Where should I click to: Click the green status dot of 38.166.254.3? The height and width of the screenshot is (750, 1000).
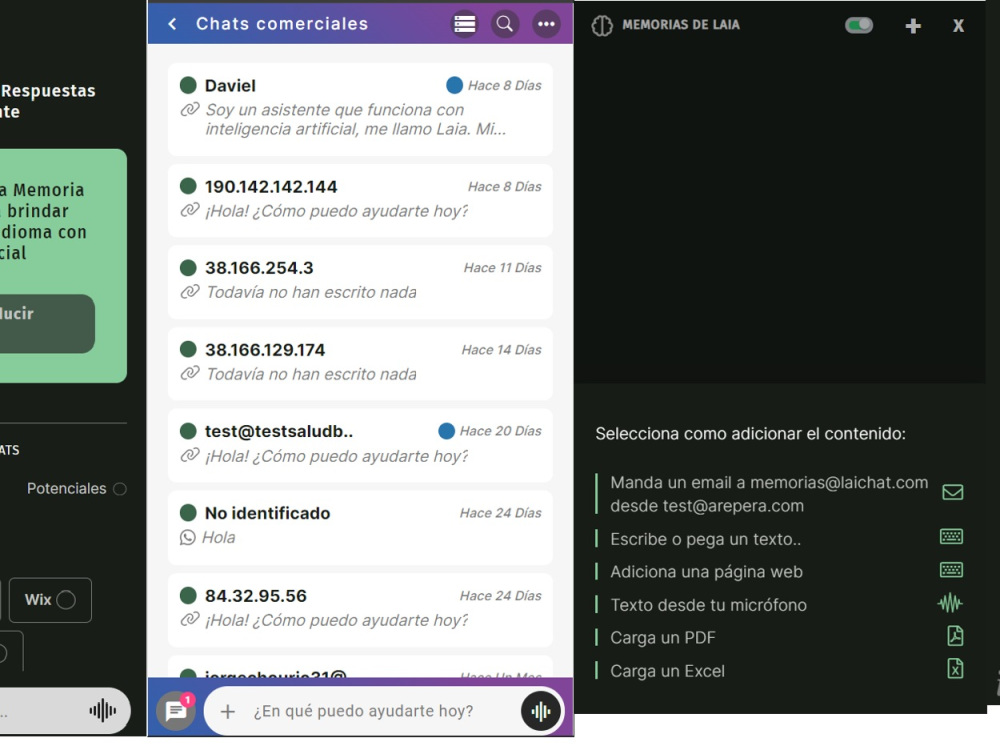188,268
